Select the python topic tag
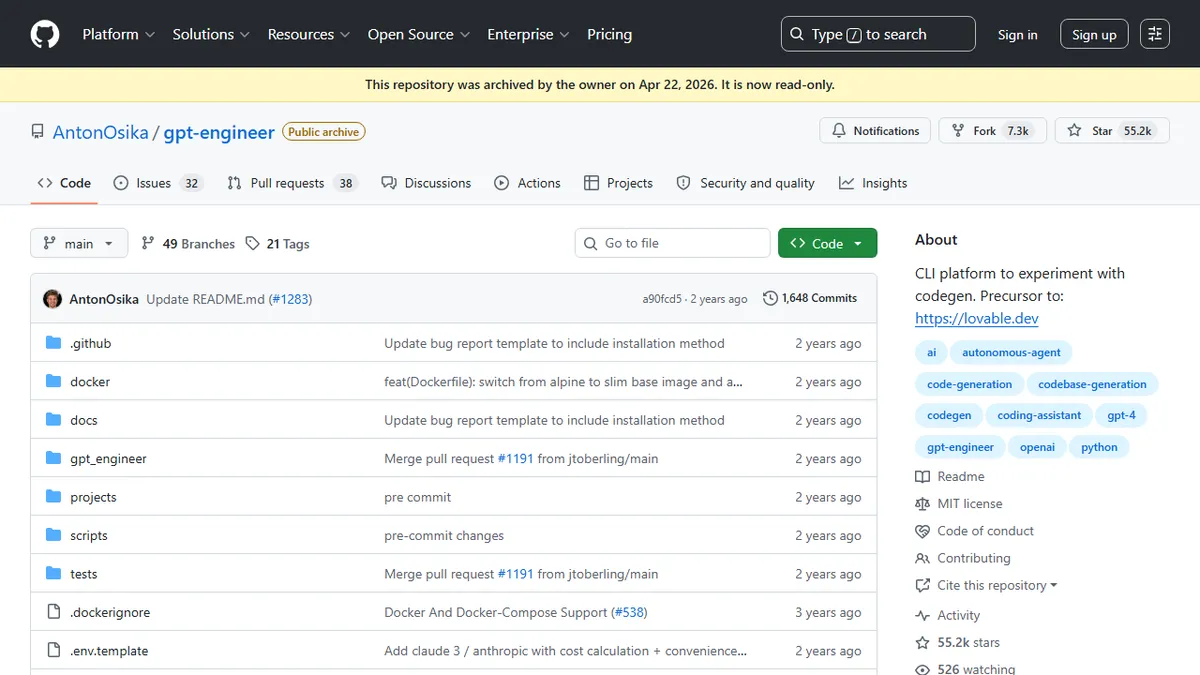Screen dimensions: 1200x675 click(x=1099, y=447)
